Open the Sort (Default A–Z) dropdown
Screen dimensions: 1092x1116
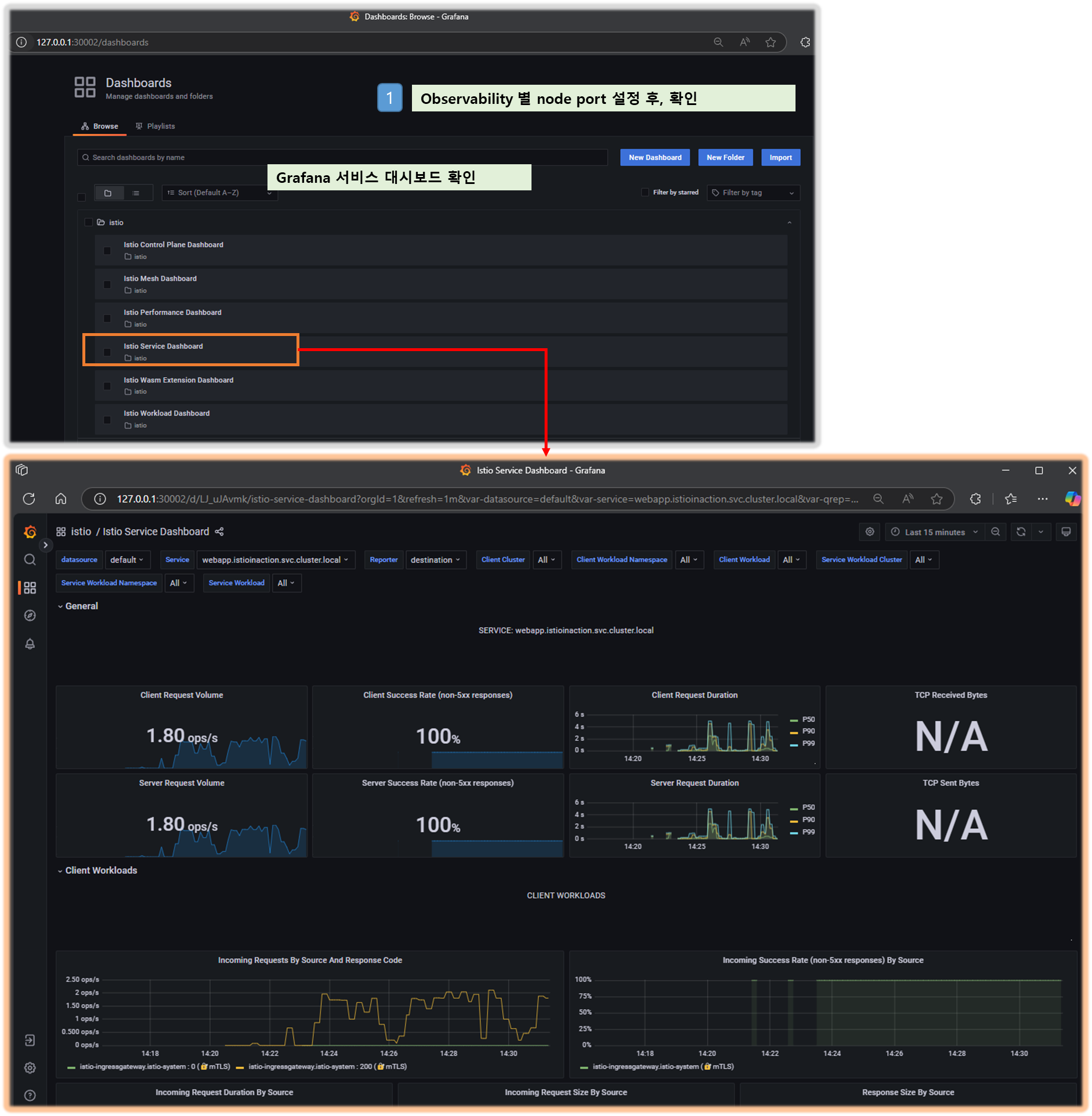tap(220, 193)
